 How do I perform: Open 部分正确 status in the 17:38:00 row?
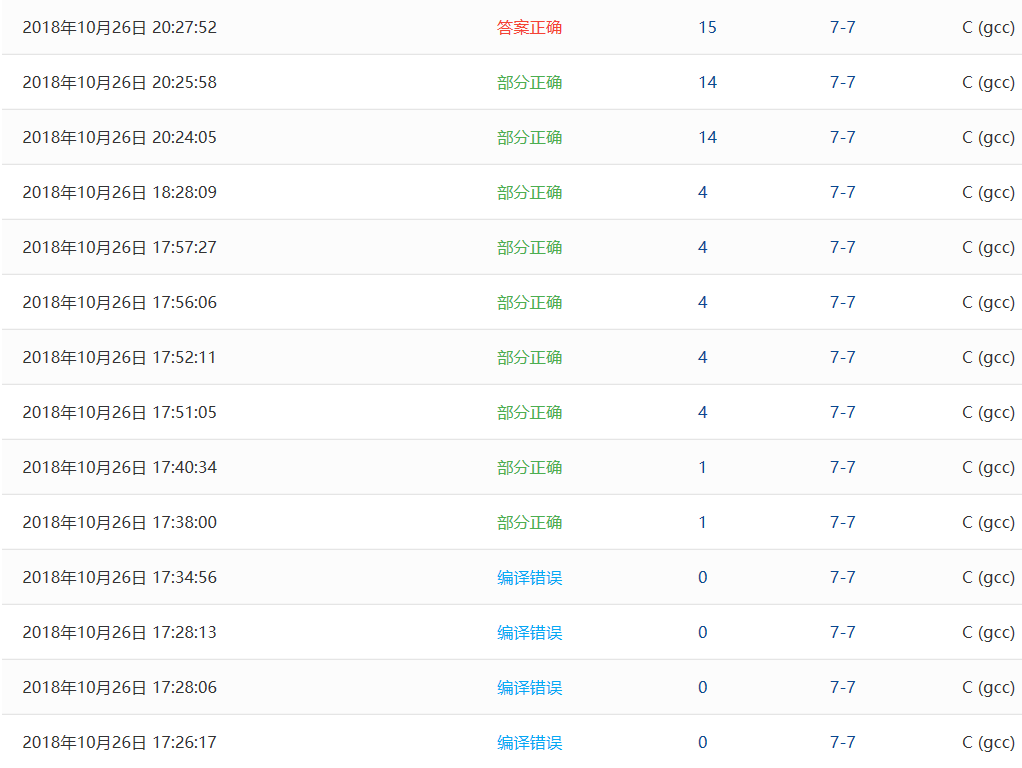pyautogui.click(x=529, y=522)
